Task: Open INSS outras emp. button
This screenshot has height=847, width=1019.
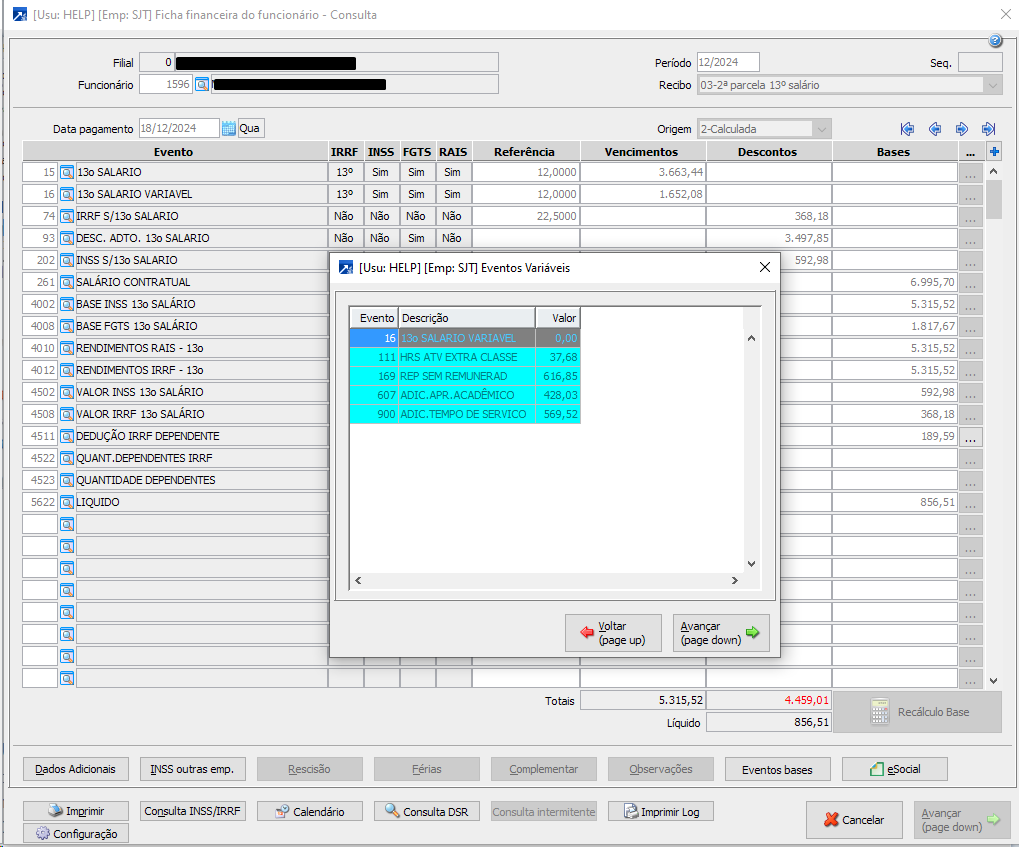Action: pos(192,769)
